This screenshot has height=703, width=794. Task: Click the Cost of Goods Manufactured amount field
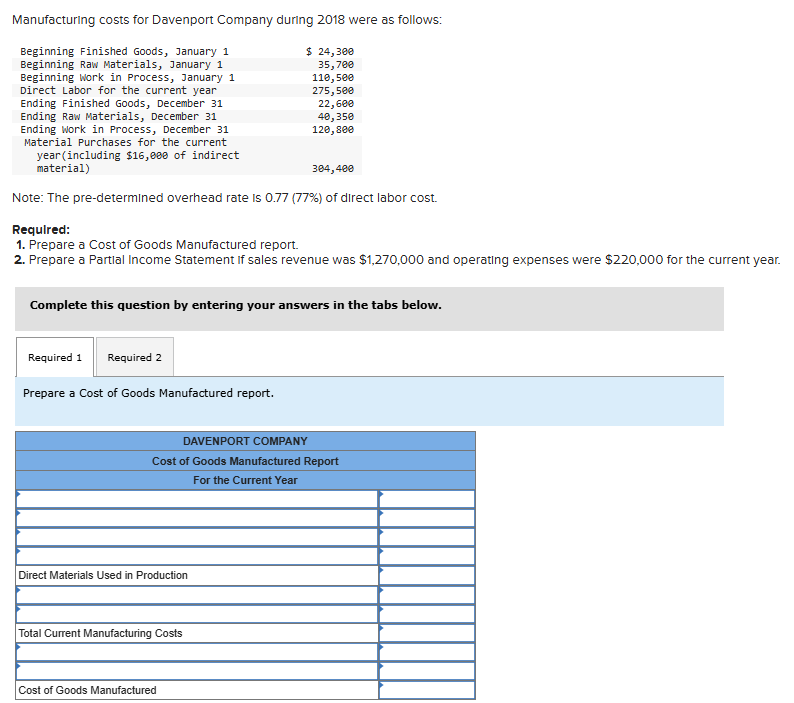427,690
